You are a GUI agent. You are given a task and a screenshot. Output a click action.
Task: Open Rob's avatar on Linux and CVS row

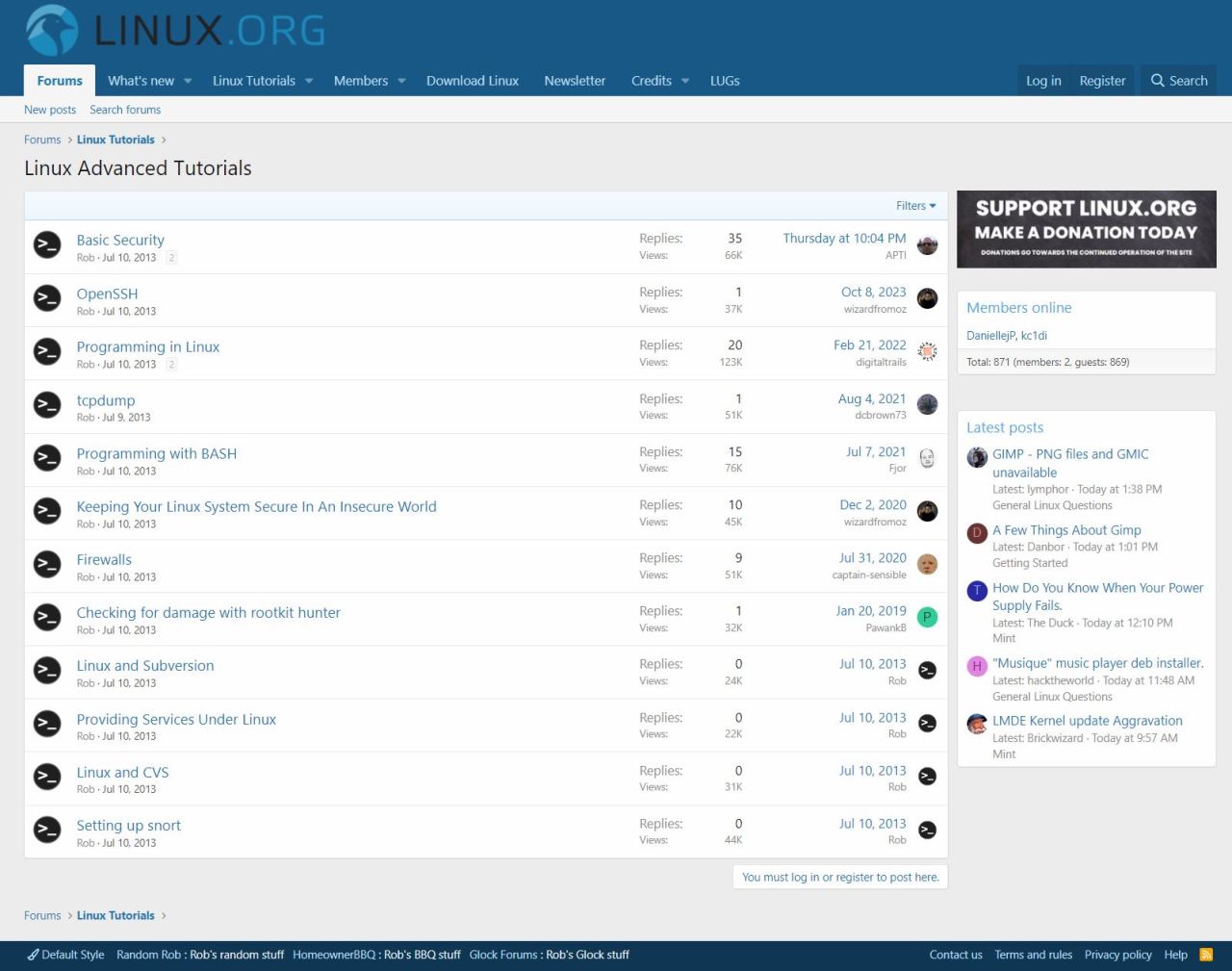pyautogui.click(x=928, y=776)
